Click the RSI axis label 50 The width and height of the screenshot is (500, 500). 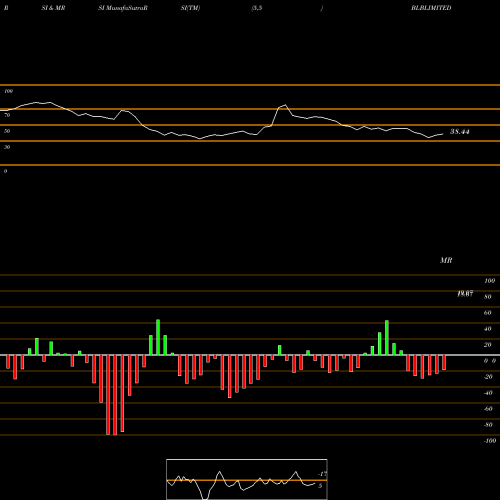7,131
